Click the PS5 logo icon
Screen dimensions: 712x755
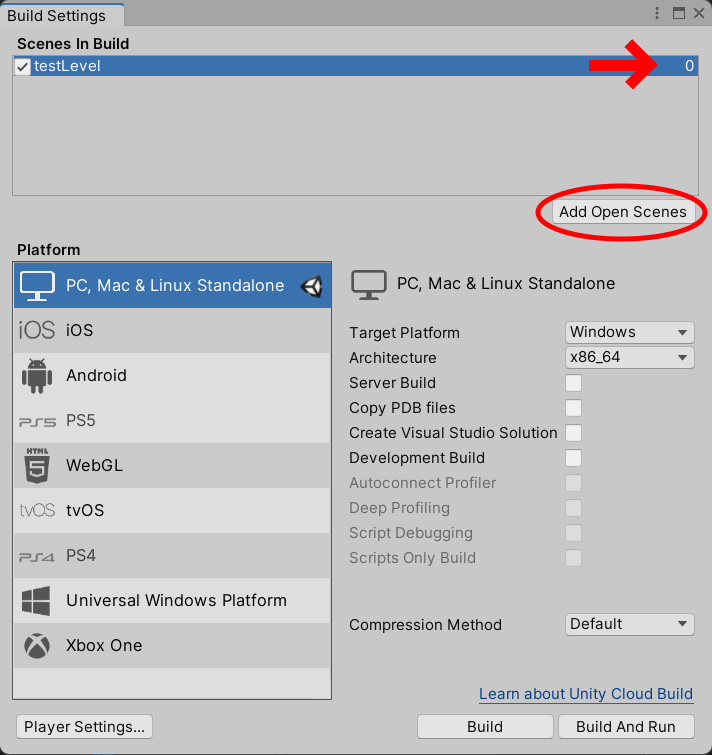[37, 422]
